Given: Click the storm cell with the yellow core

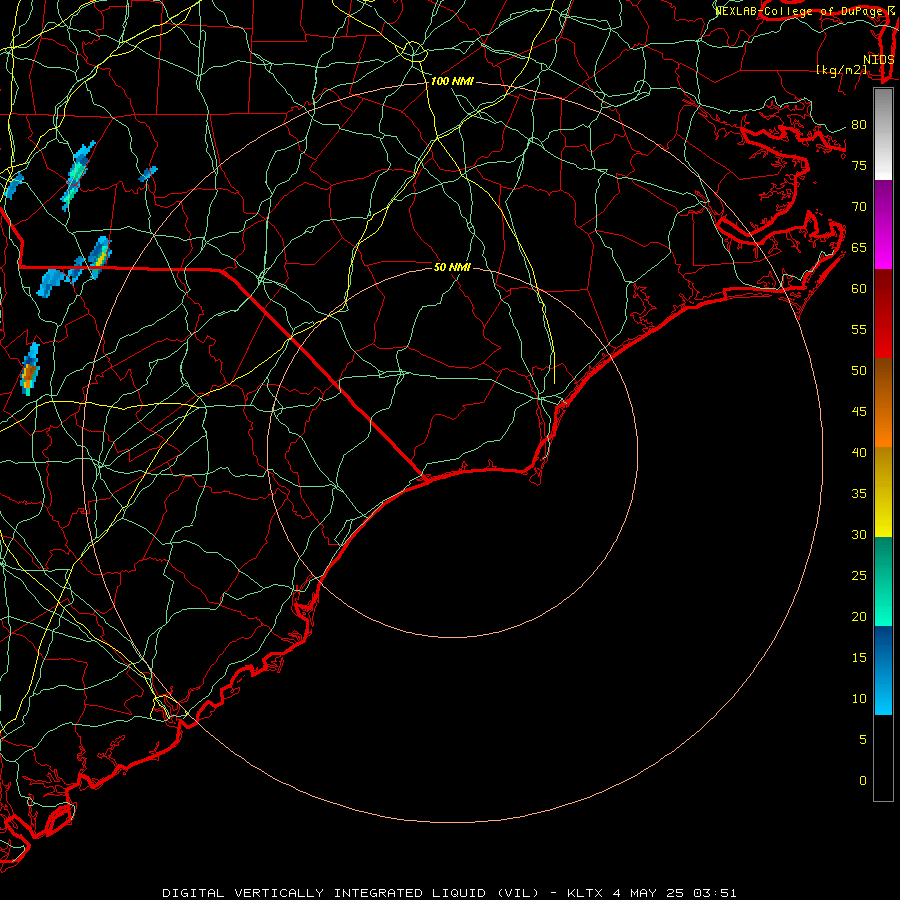Looking at the screenshot, I should 100,257.
